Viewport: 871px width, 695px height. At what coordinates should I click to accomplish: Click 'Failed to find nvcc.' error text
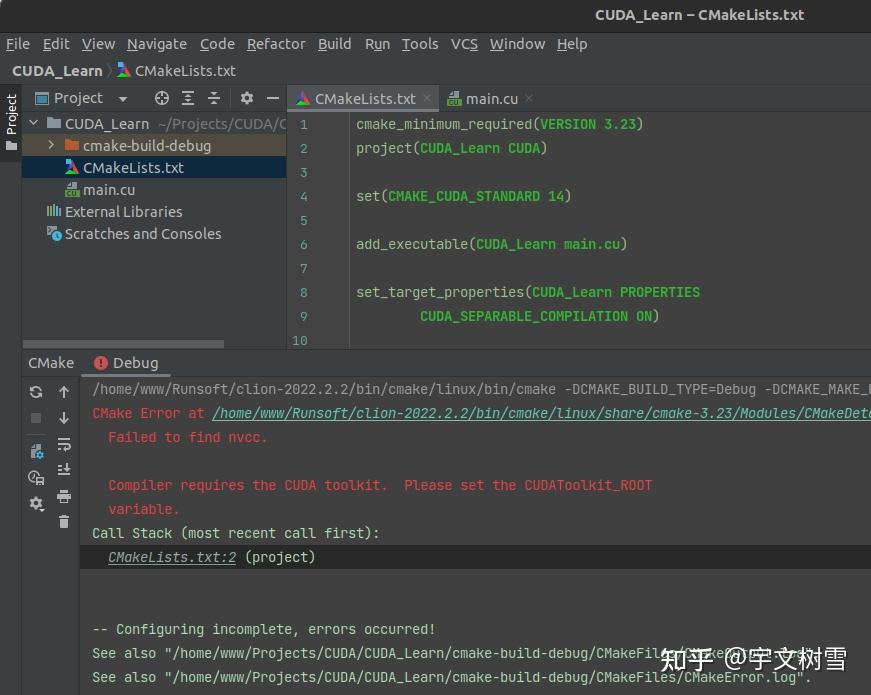click(188, 437)
